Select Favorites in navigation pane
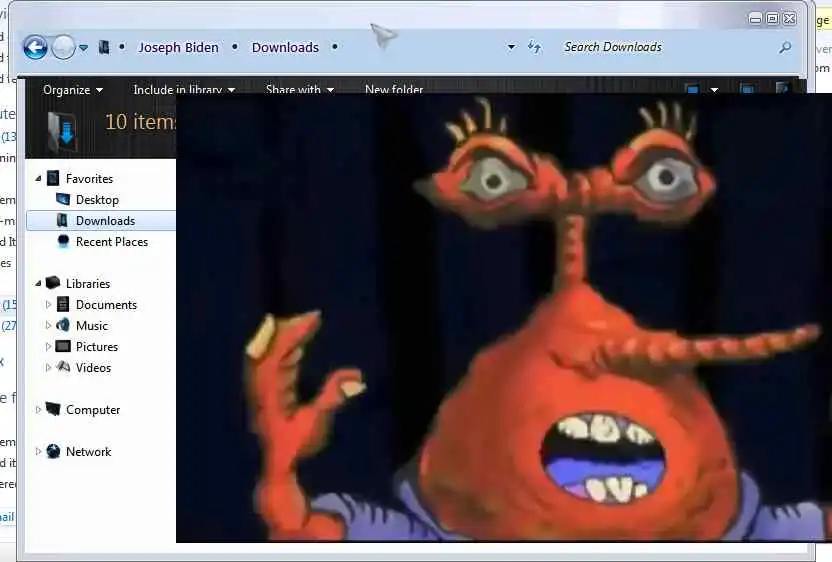Viewport: 832px width, 562px height. (89, 179)
